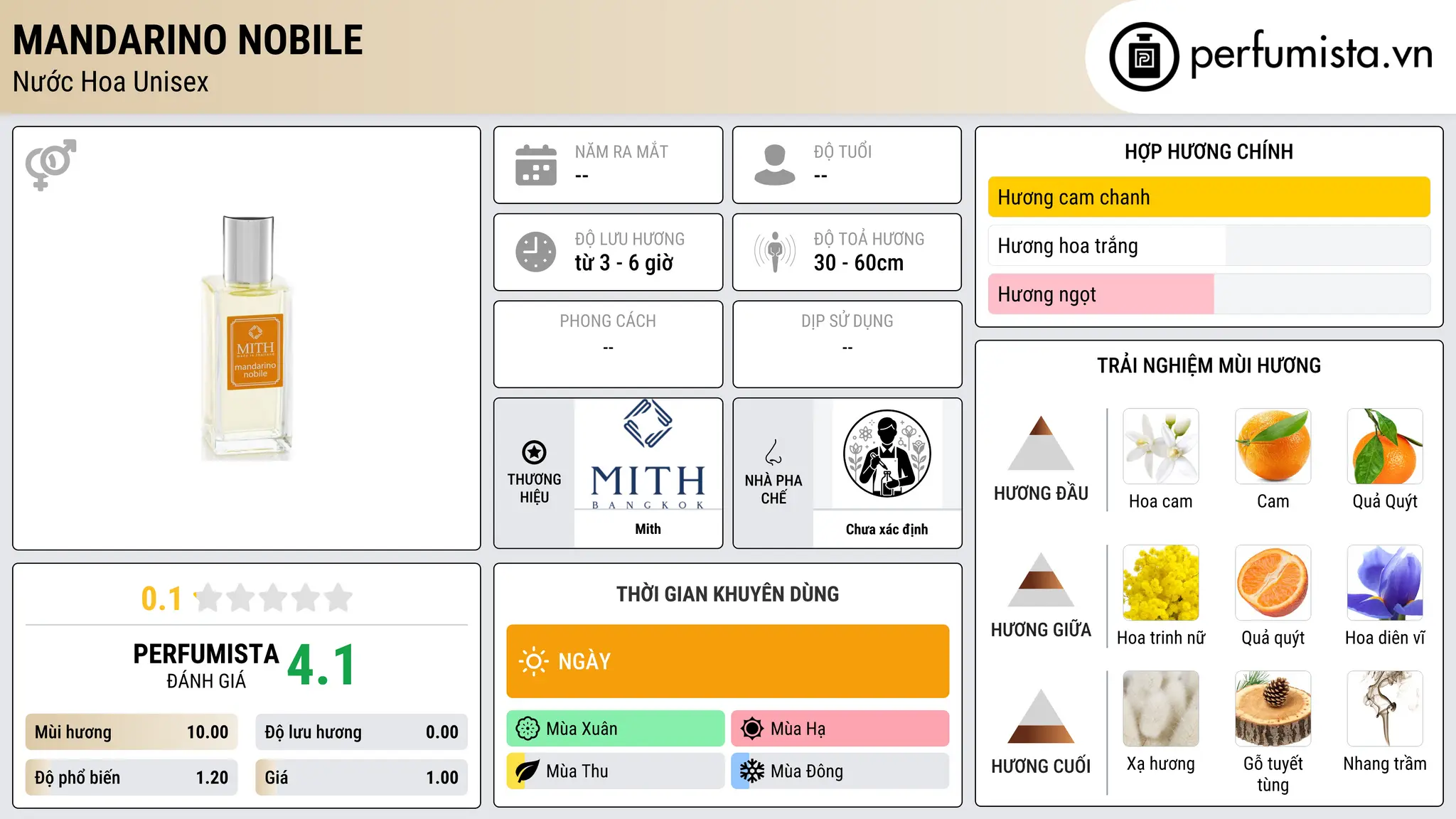The height and width of the screenshot is (819, 1456).
Task: Click the unisex gender symbol icon
Action: coord(50,164)
